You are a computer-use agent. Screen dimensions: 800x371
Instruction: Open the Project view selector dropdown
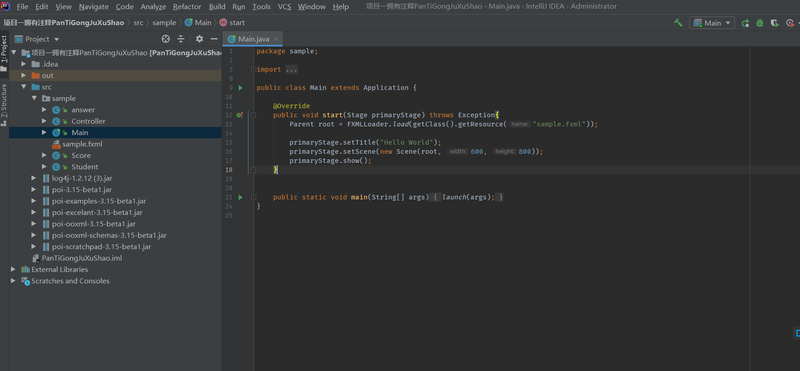(x=37, y=39)
